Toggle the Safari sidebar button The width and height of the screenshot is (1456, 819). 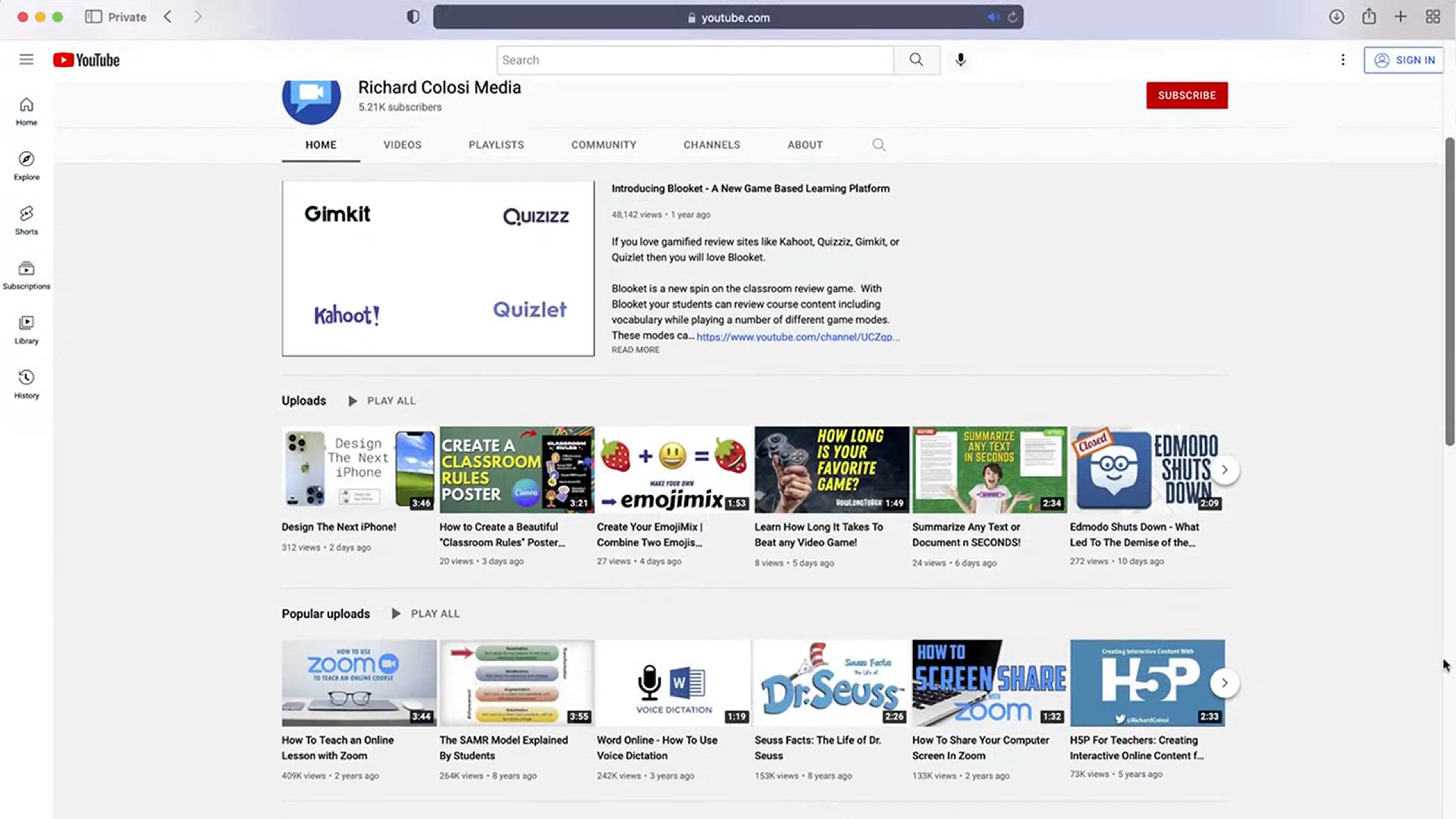(93, 17)
